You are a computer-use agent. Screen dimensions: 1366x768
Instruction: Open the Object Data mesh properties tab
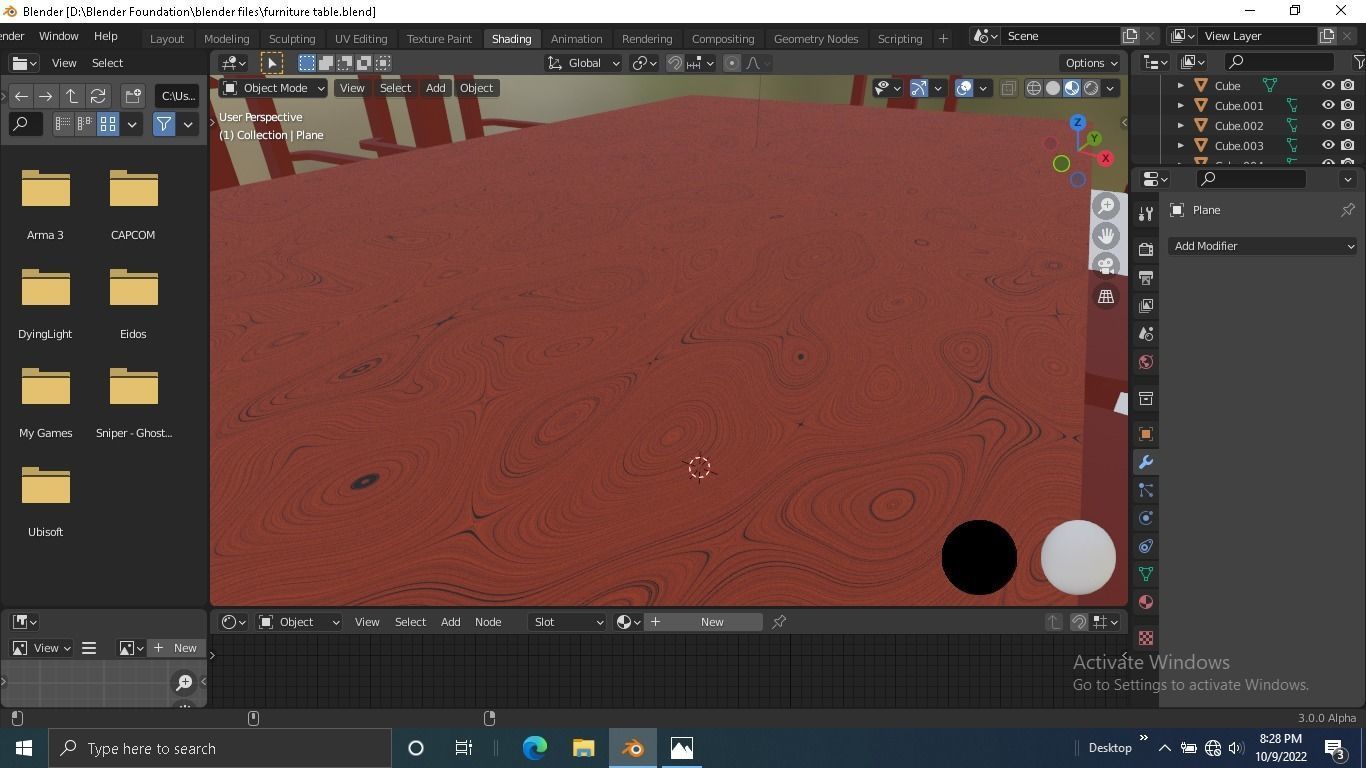(1146, 574)
